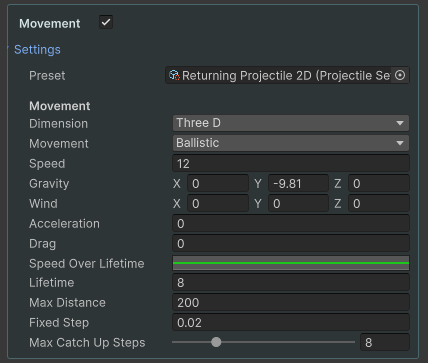Viewport: 428px width, 363px height.
Task: Click the Speed label
Action: point(47,164)
